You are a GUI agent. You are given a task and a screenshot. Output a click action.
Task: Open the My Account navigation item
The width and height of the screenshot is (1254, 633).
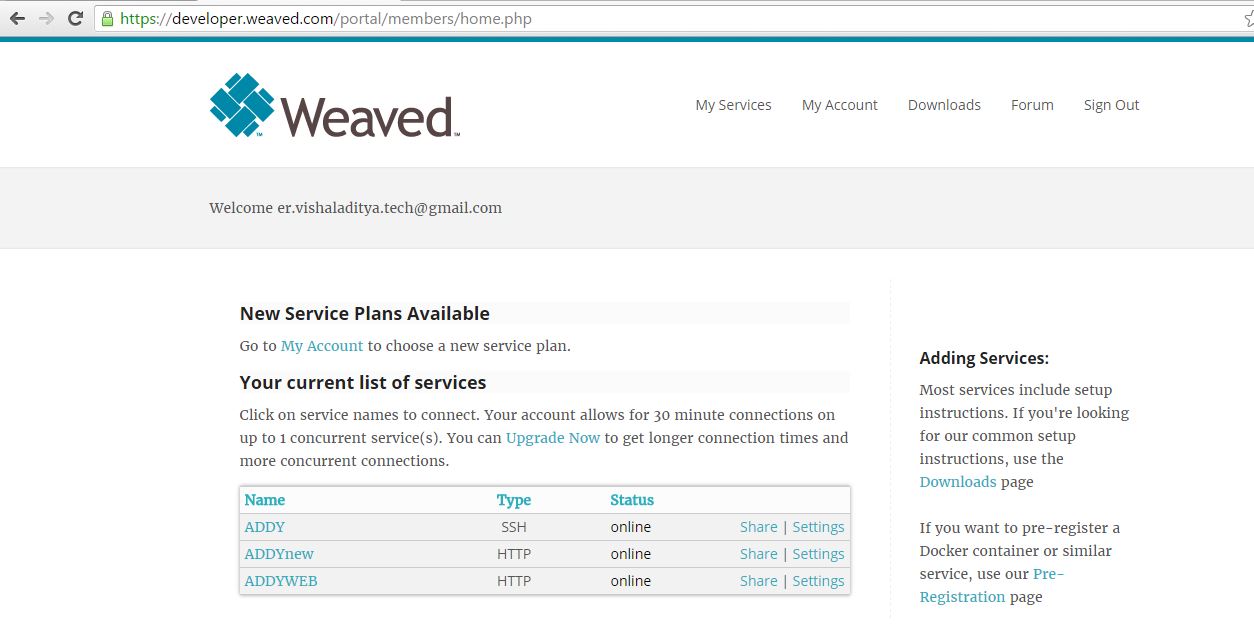click(x=839, y=104)
